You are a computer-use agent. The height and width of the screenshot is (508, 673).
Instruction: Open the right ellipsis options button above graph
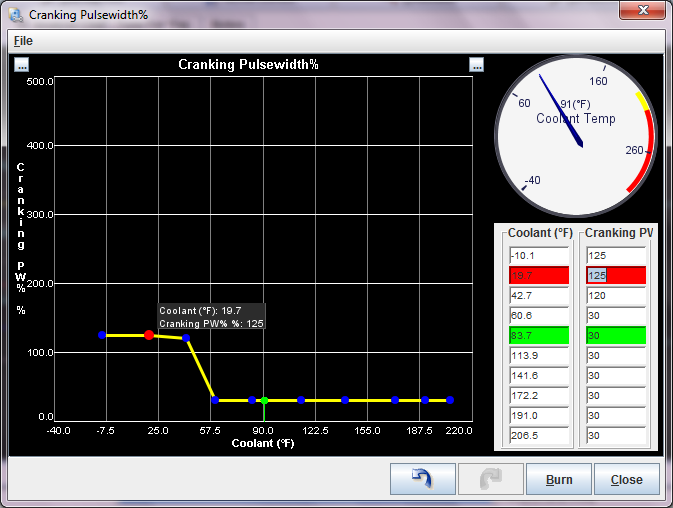pyautogui.click(x=476, y=65)
